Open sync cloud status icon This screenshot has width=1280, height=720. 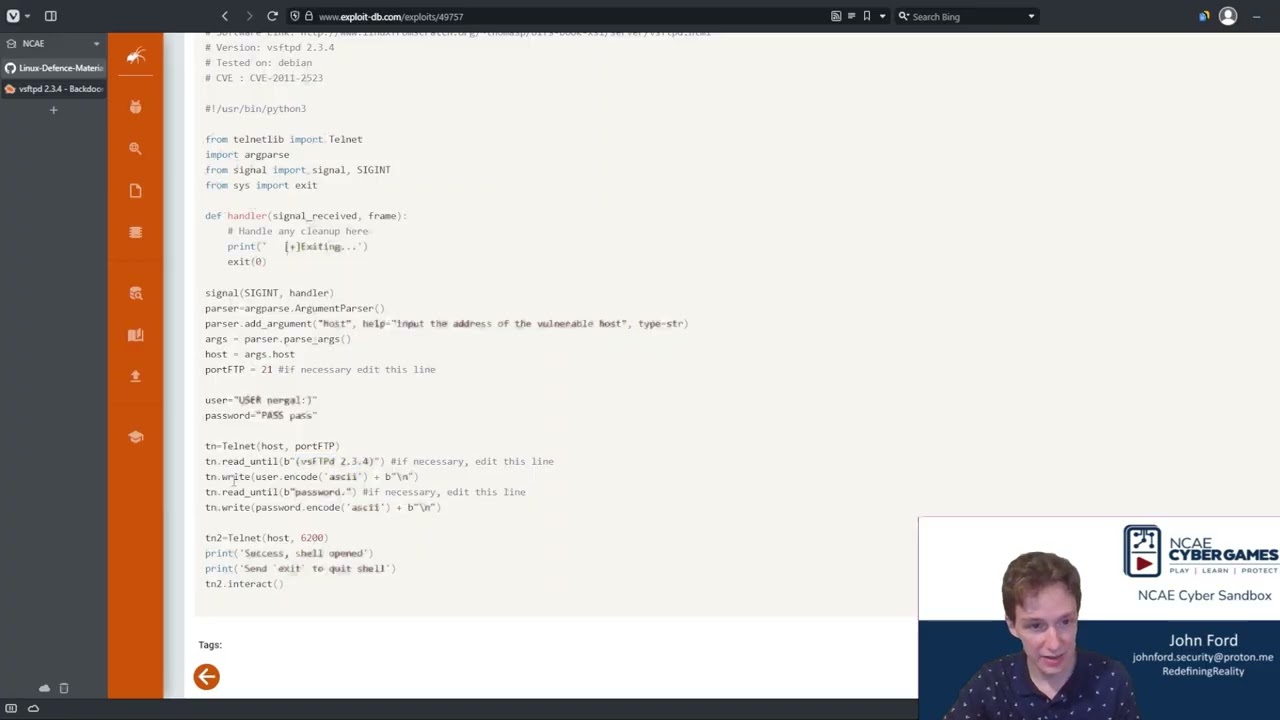coord(33,708)
